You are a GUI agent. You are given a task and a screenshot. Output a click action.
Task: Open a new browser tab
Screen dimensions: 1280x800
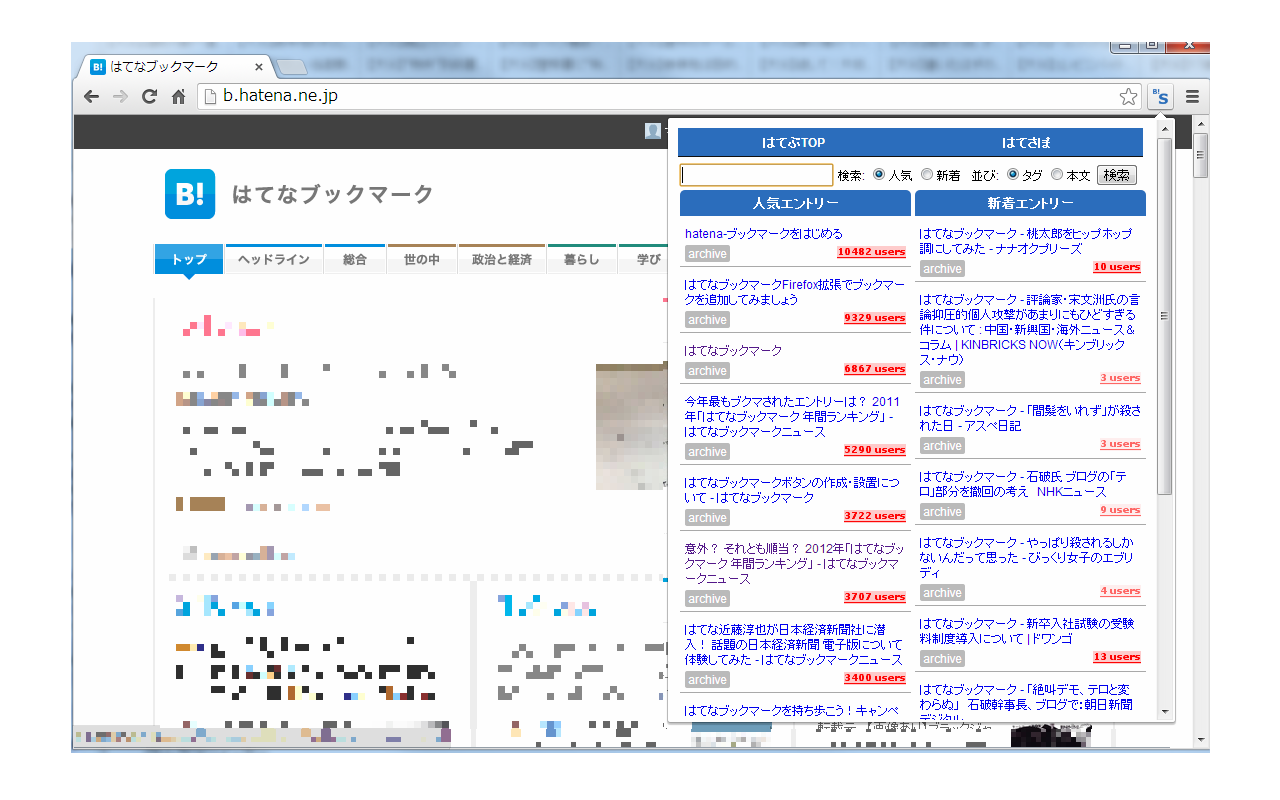point(291,67)
